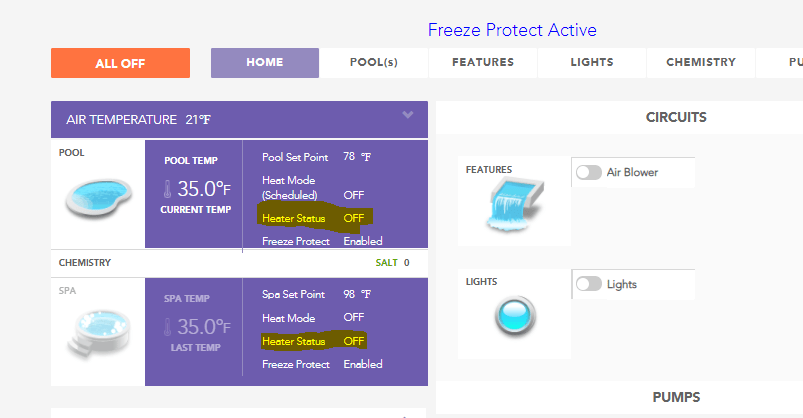Click the pool Heat Mode OFF value
Screen dimensions: 803x418
point(354,195)
